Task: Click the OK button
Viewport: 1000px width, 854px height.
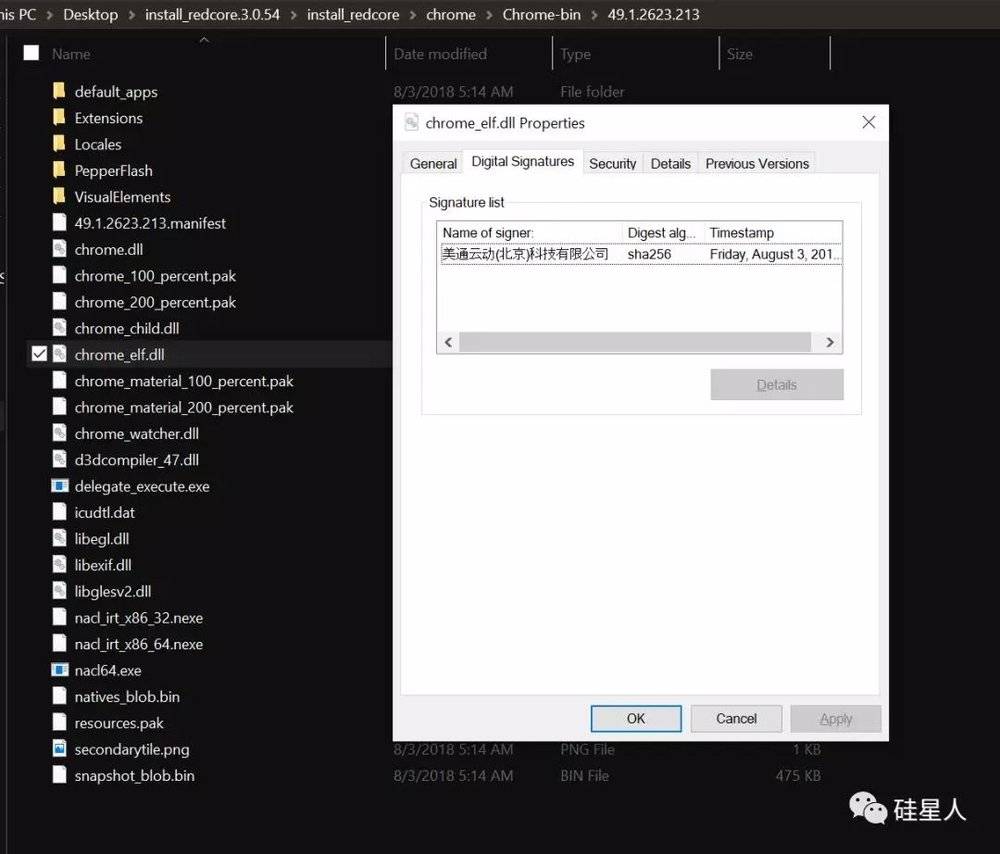Action: pos(636,719)
